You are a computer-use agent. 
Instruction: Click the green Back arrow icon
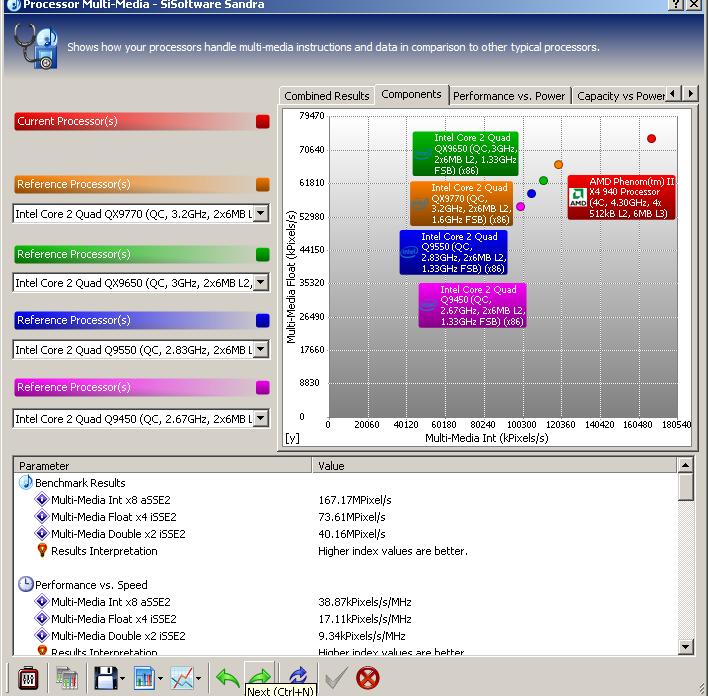[228, 678]
